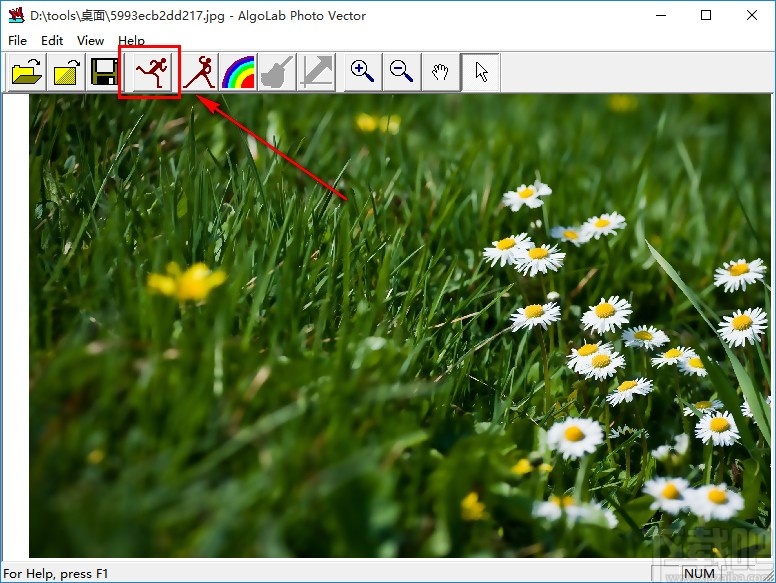The width and height of the screenshot is (776, 583).
Task: Zoom in using the plus magnifier
Action: click(x=362, y=72)
